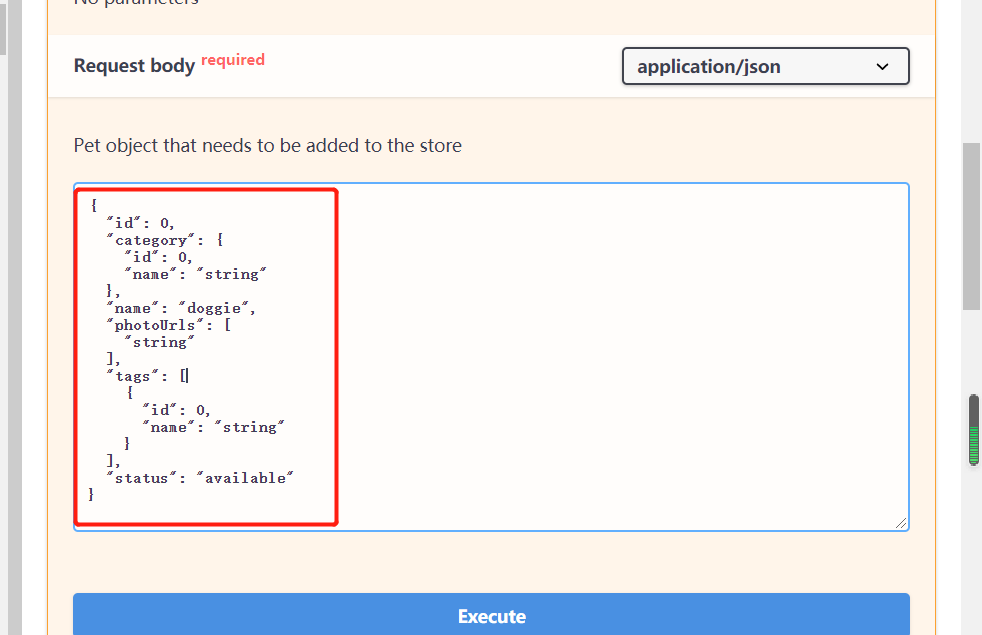This screenshot has width=982, height=635.
Task: Click the 'available' status value in JSON
Action: tap(246, 477)
